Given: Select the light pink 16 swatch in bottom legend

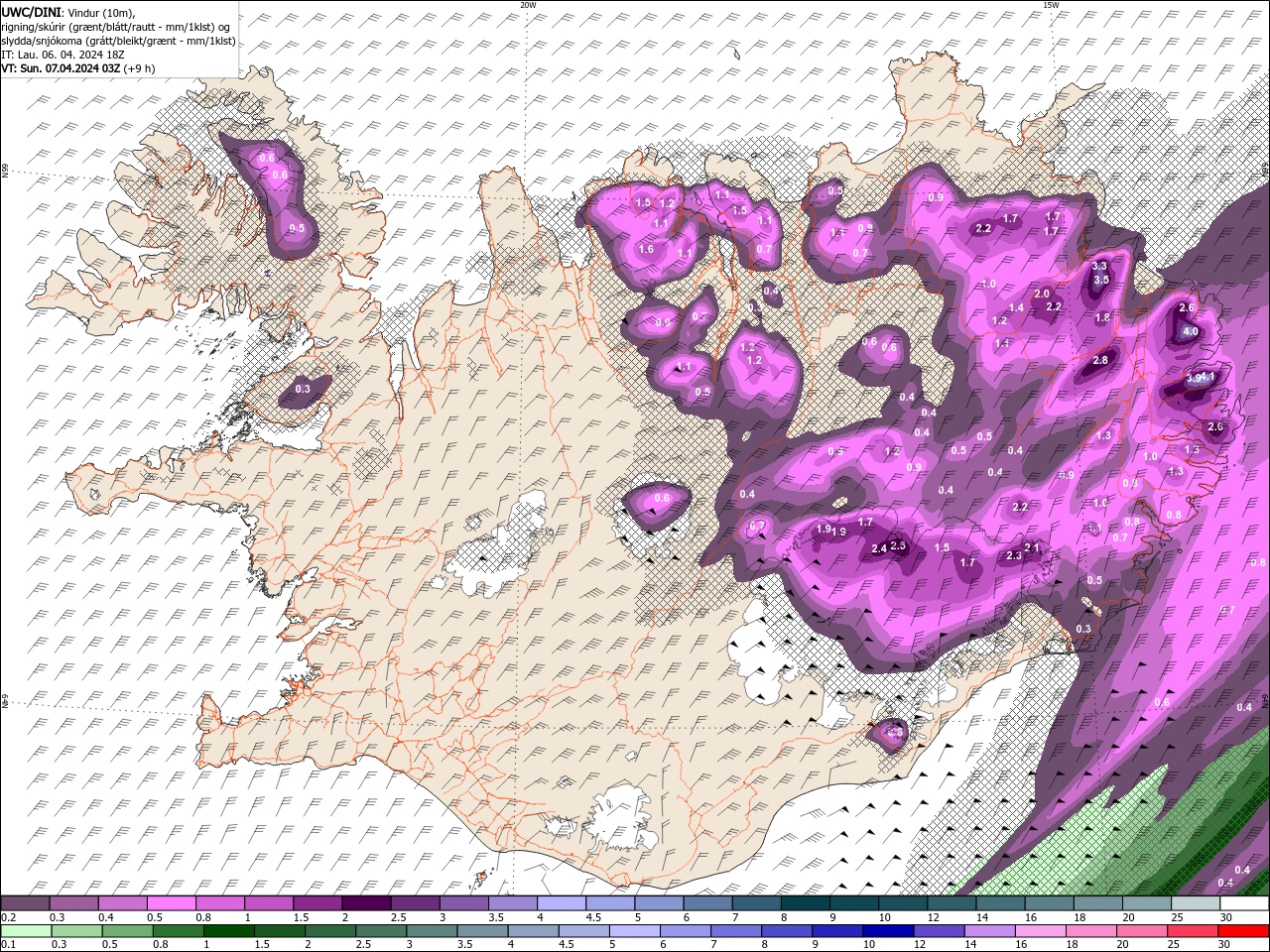Looking at the screenshot, I should tap(1041, 930).
